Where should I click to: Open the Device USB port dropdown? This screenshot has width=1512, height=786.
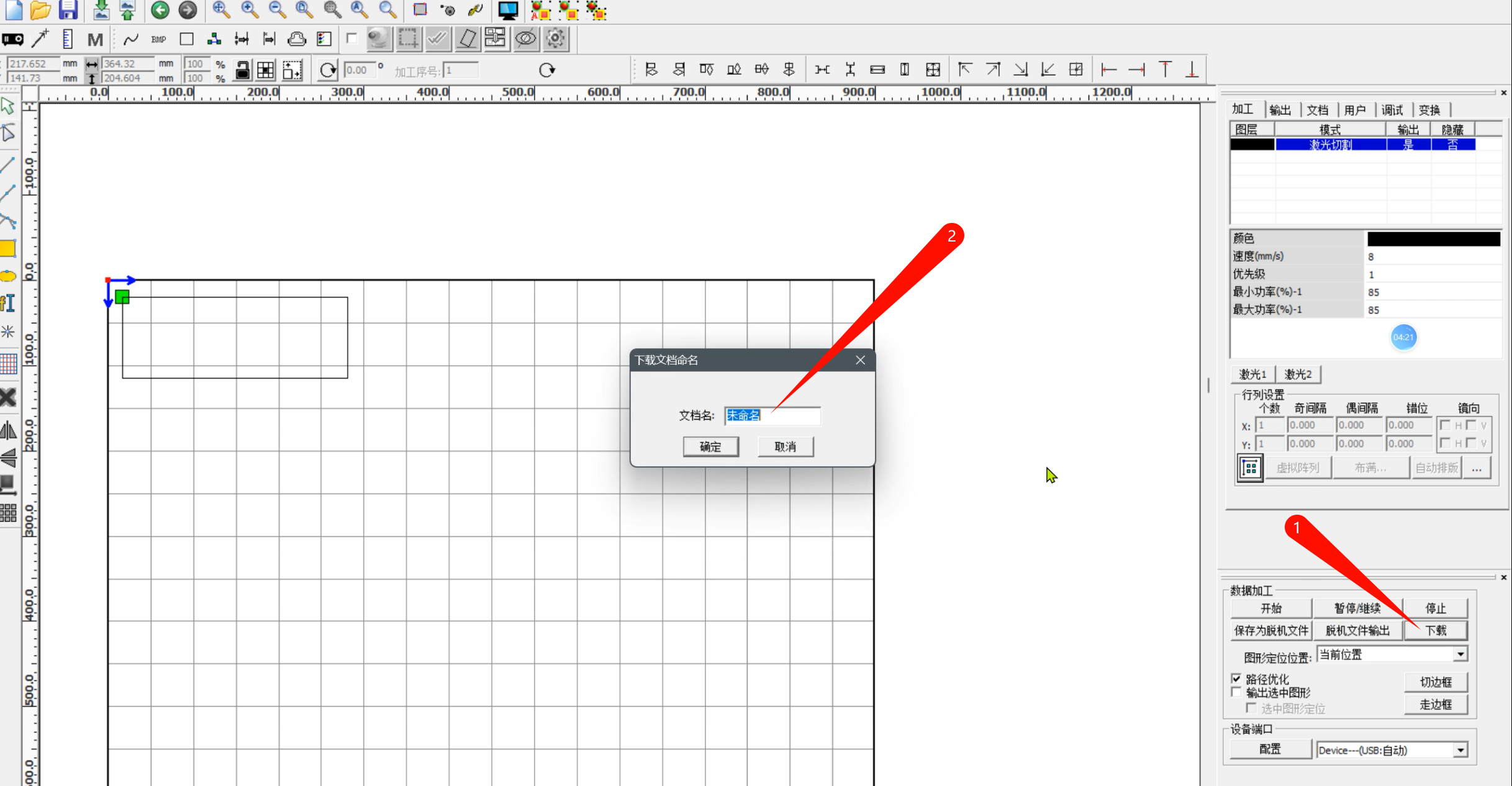[1460, 750]
